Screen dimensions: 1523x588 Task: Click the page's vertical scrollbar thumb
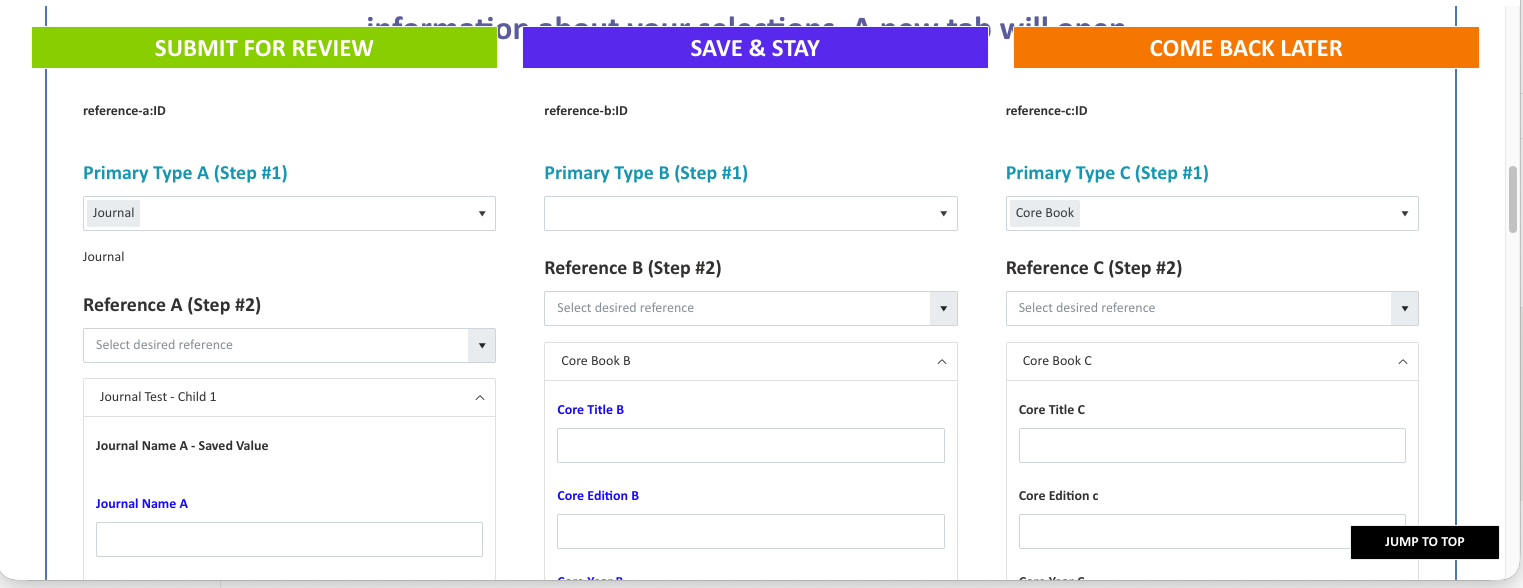point(1513,200)
